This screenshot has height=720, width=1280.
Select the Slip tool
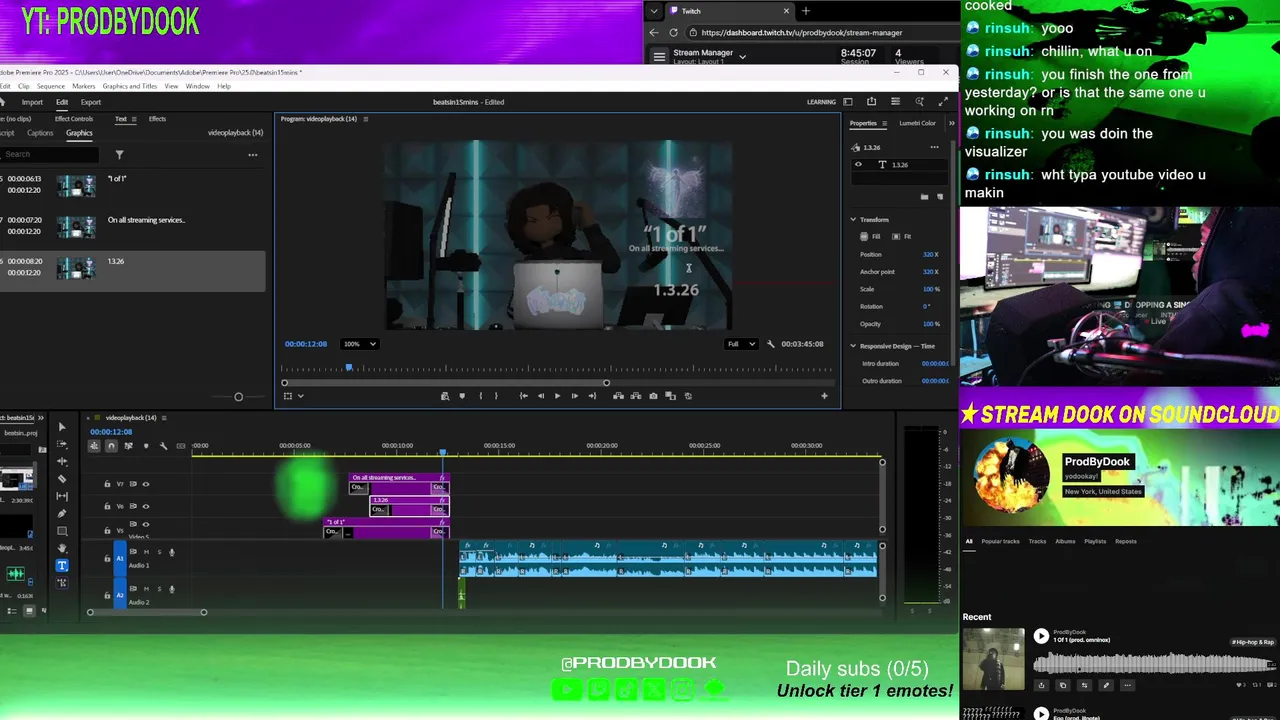point(62,496)
